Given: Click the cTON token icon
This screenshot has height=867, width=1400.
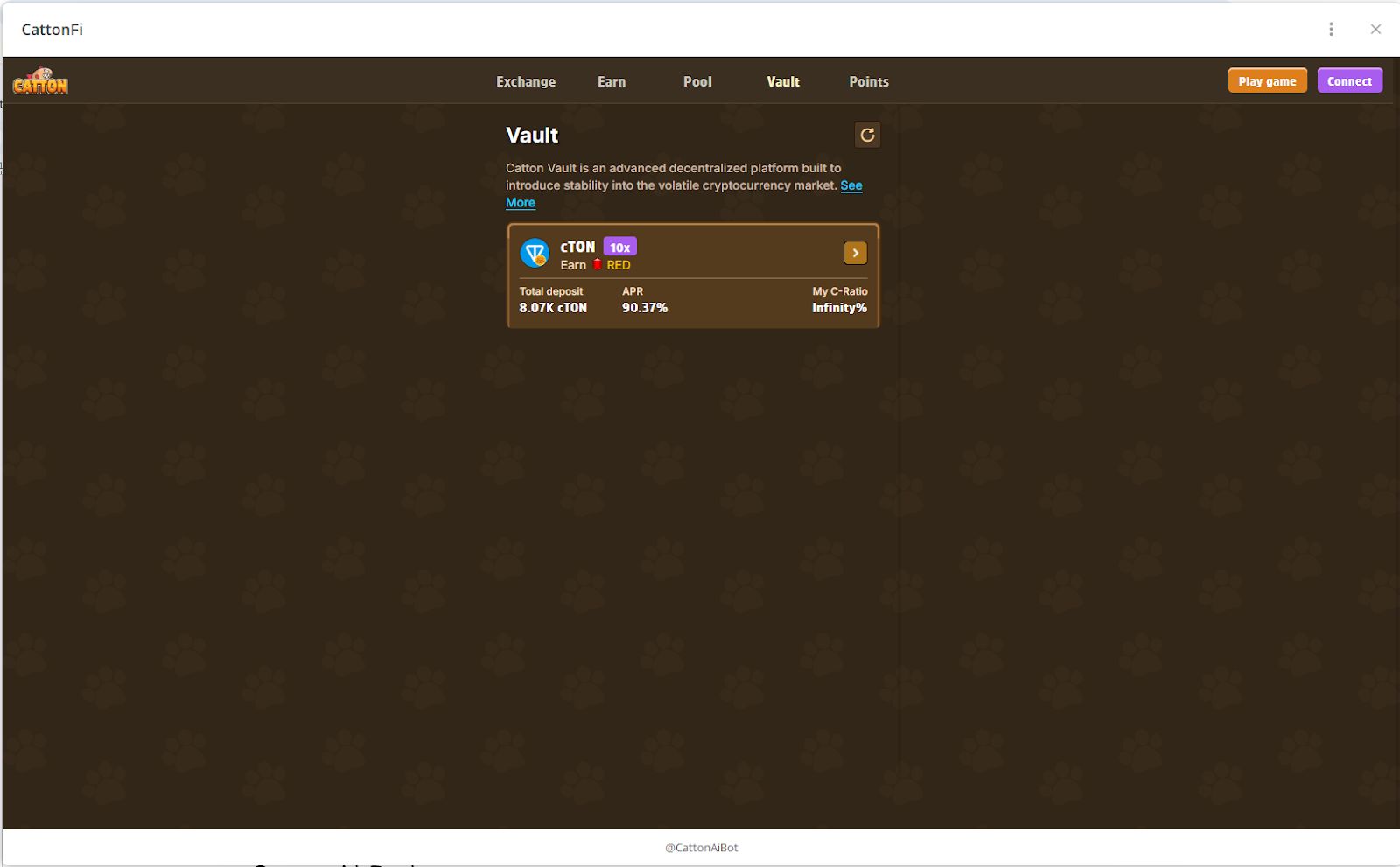Looking at the screenshot, I should point(535,254).
